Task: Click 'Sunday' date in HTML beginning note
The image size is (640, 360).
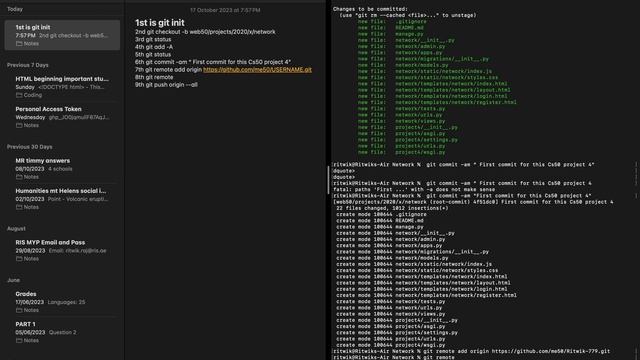Action: (x=25, y=87)
